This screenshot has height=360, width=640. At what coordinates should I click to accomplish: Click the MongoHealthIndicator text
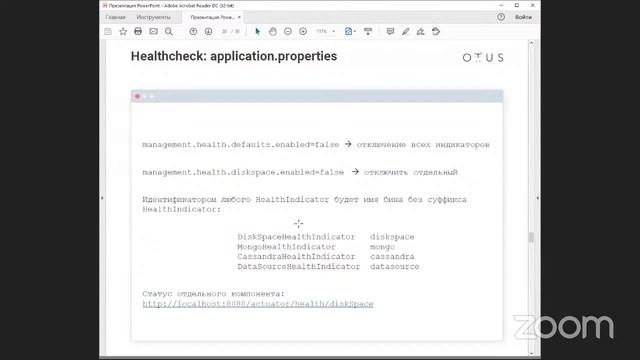coord(286,247)
